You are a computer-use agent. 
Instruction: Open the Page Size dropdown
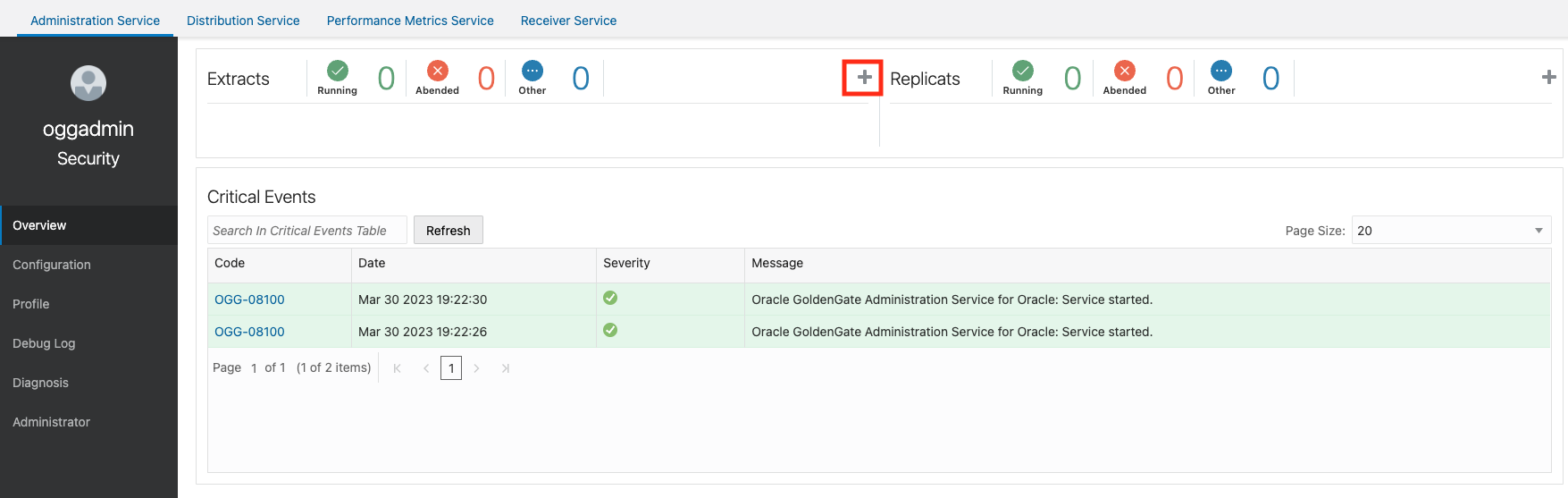click(1451, 231)
